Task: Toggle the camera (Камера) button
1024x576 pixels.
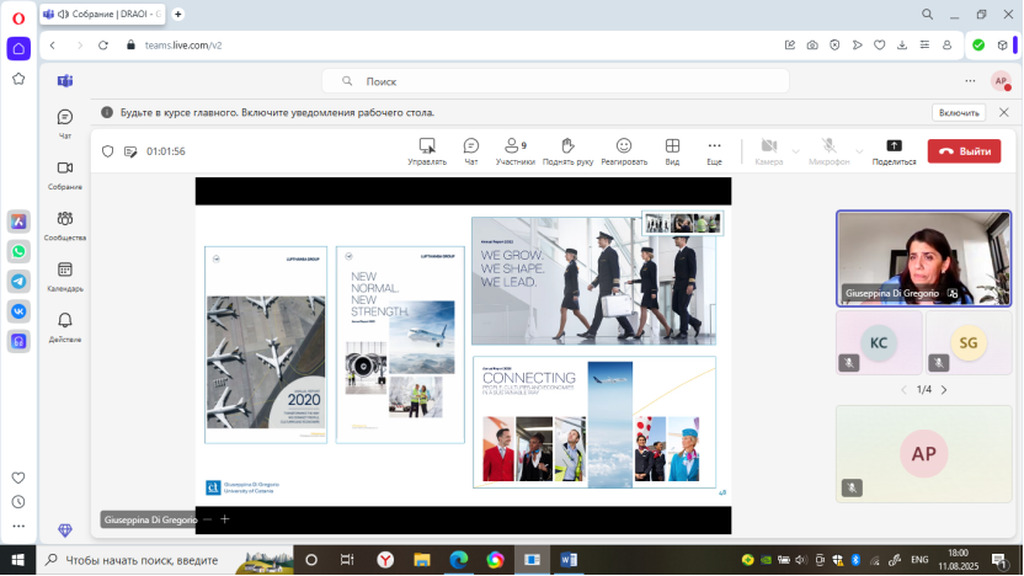Action: coord(768,150)
